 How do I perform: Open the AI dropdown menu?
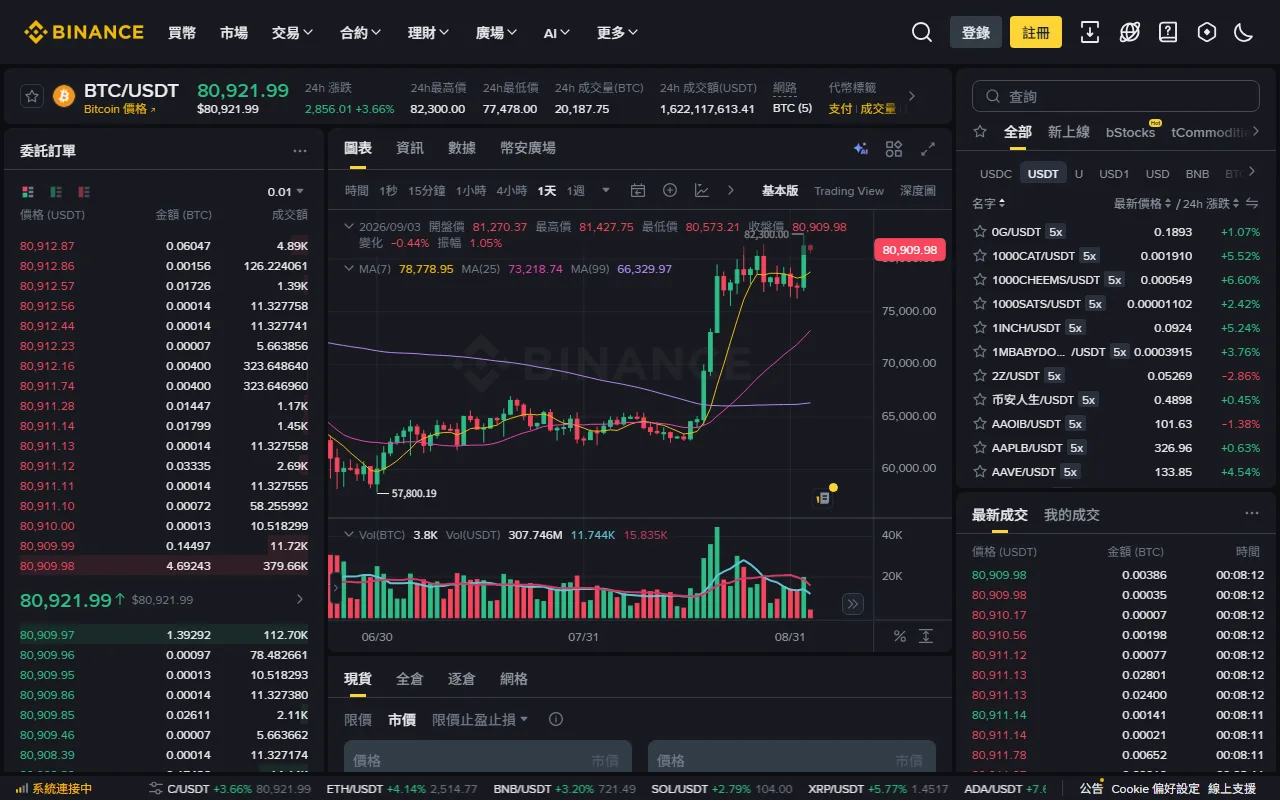[556, 33]
